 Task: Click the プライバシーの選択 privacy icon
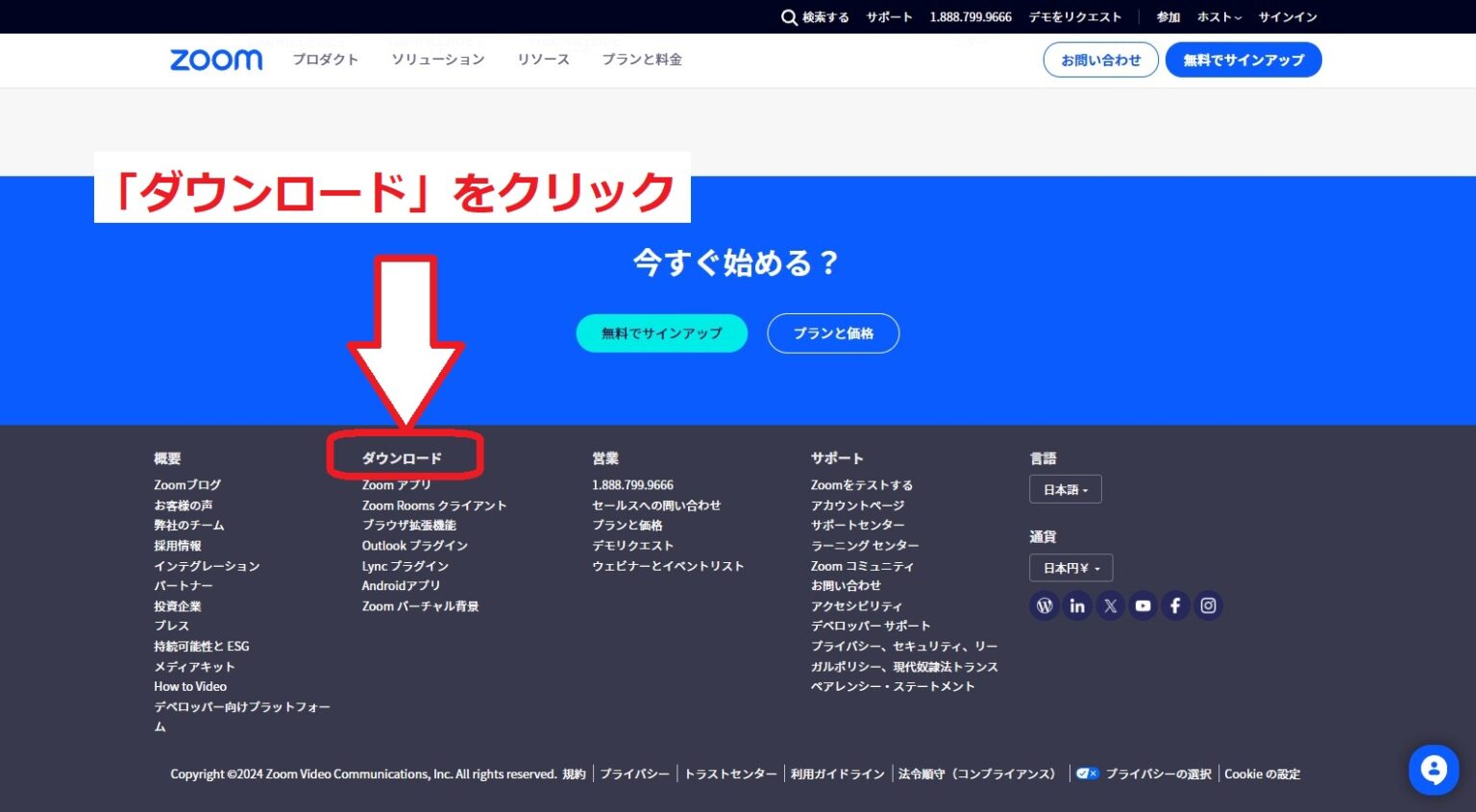[1087, 774]
